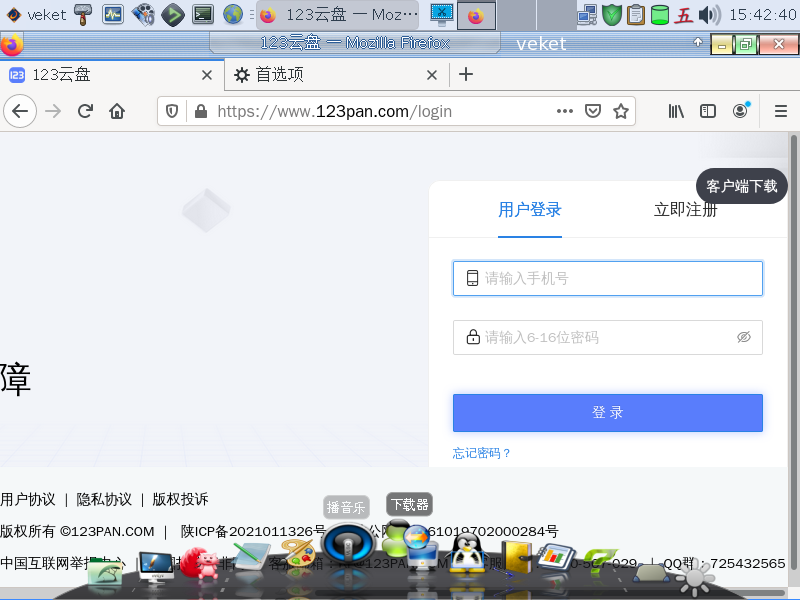
Task: Click the show desktop monitor icon
Action: [442, 15]
